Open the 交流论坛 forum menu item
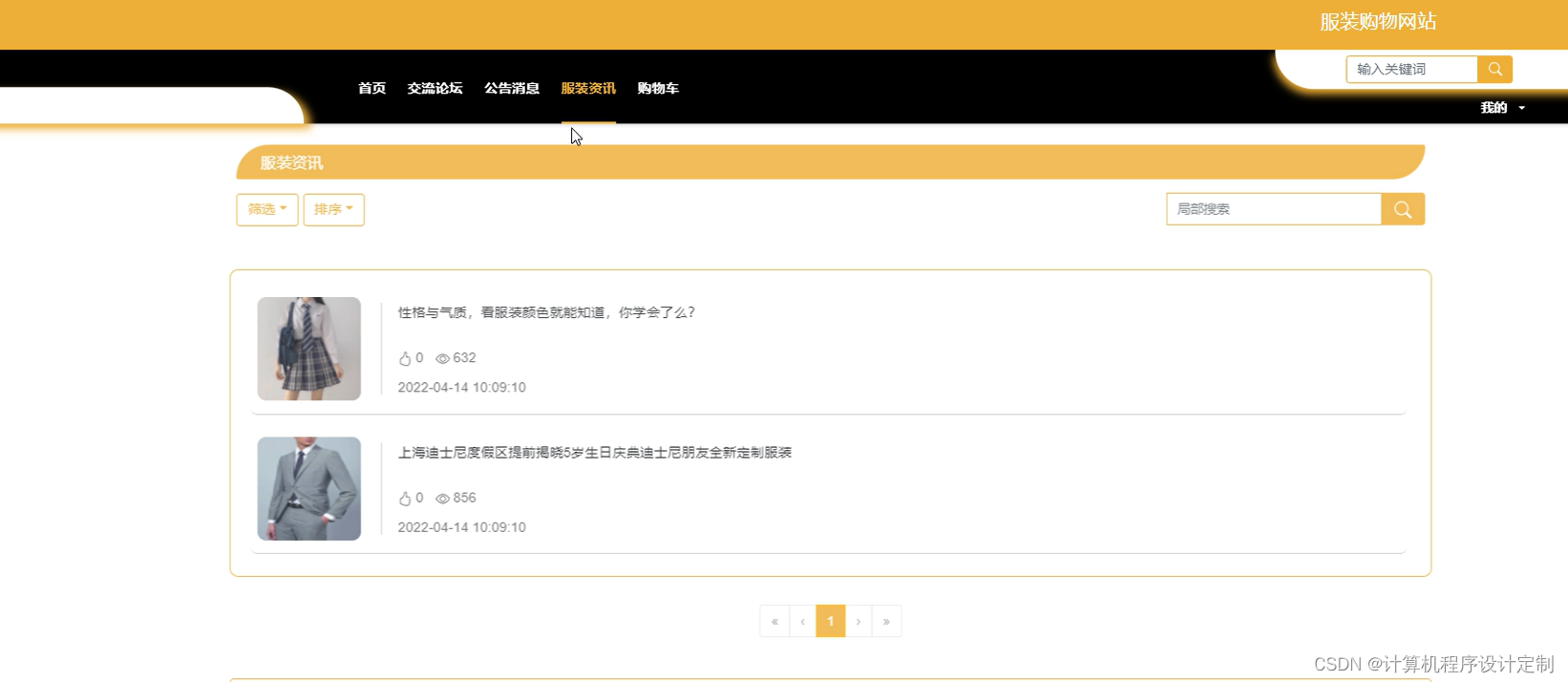1568x682 pixels. (x=434, y=88)
